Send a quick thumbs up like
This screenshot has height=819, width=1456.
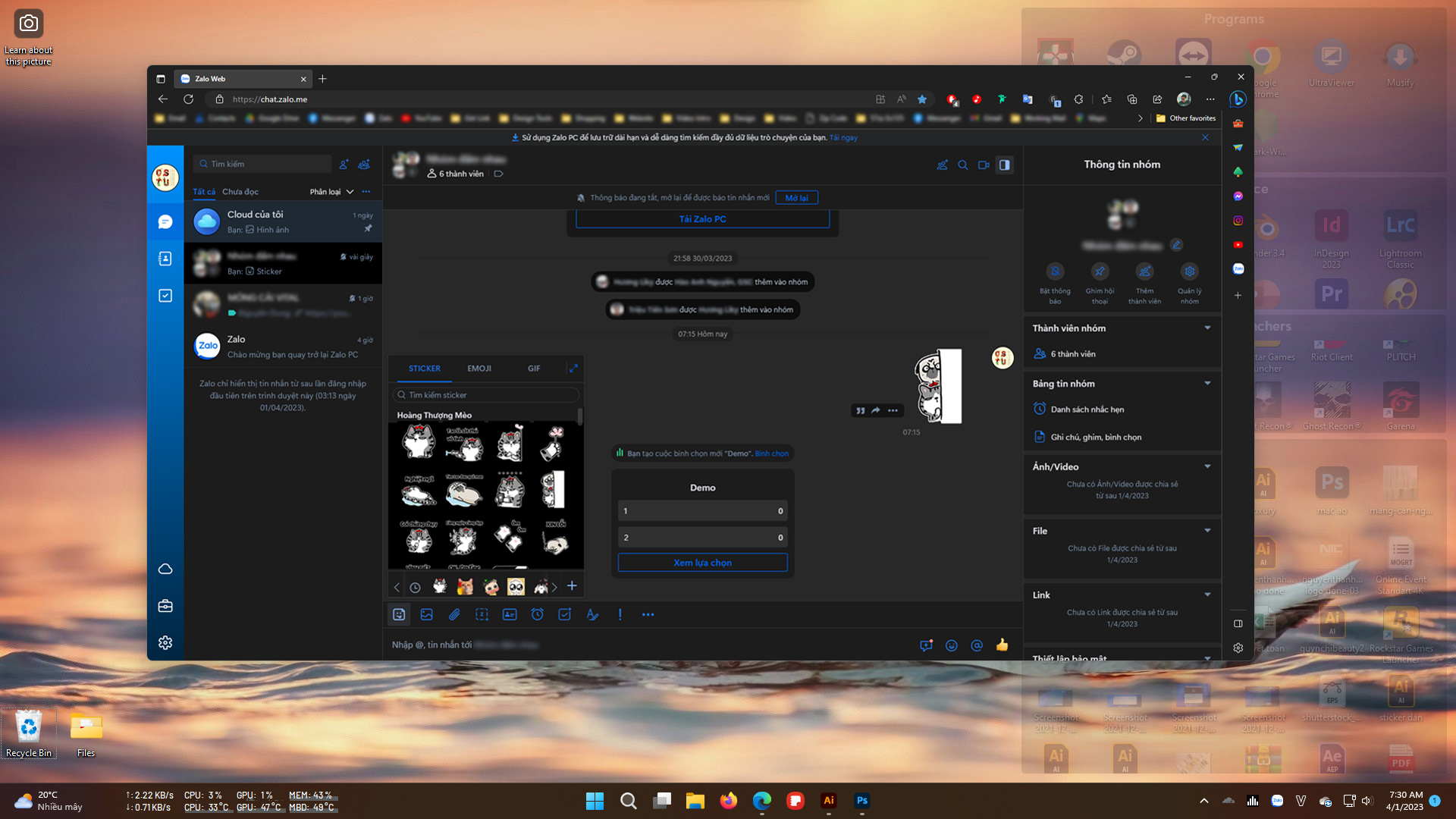(1002, 645)
